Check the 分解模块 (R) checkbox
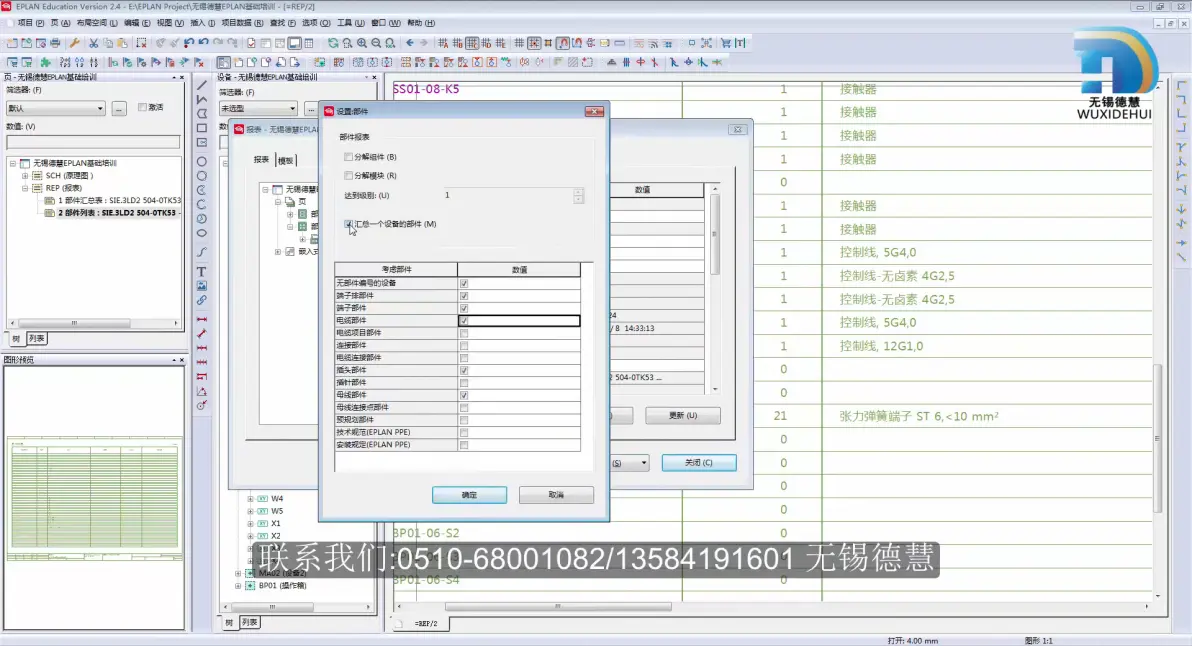The image size is (1192, 646). (348, 176)
